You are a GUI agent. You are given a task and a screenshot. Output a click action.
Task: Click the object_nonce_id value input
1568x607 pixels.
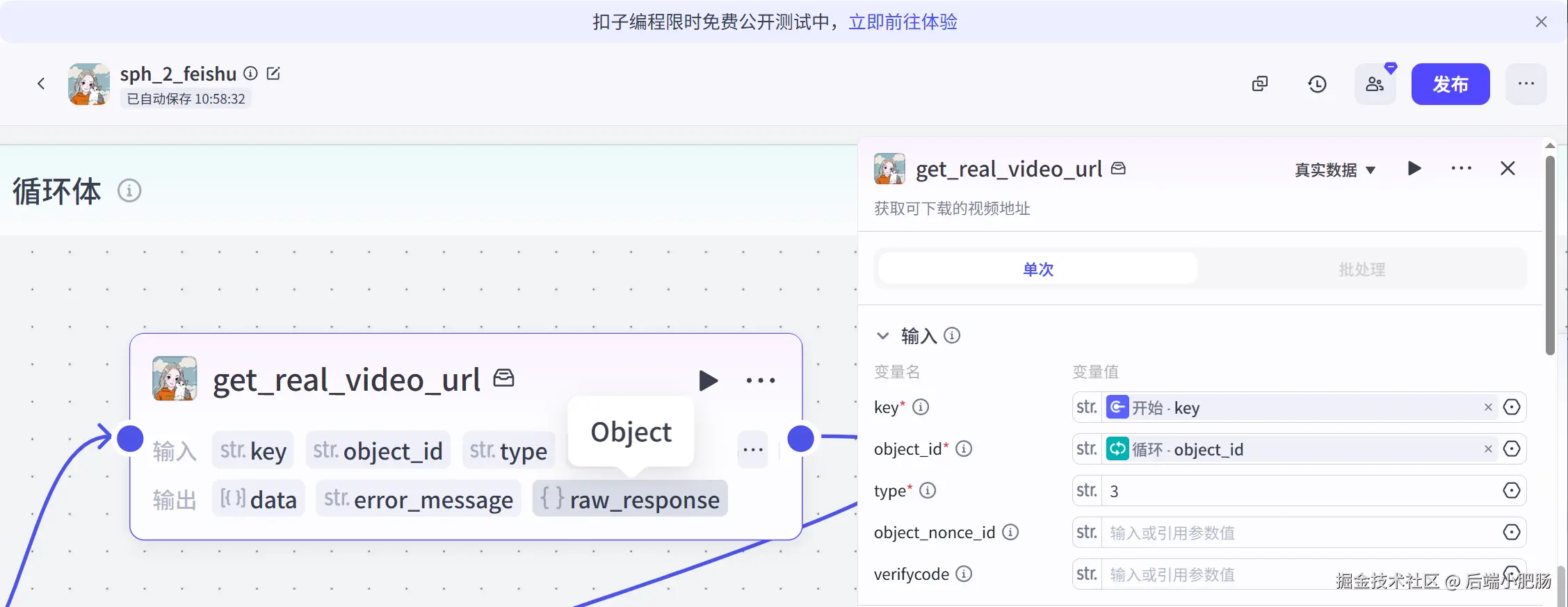pos(1300,533)
